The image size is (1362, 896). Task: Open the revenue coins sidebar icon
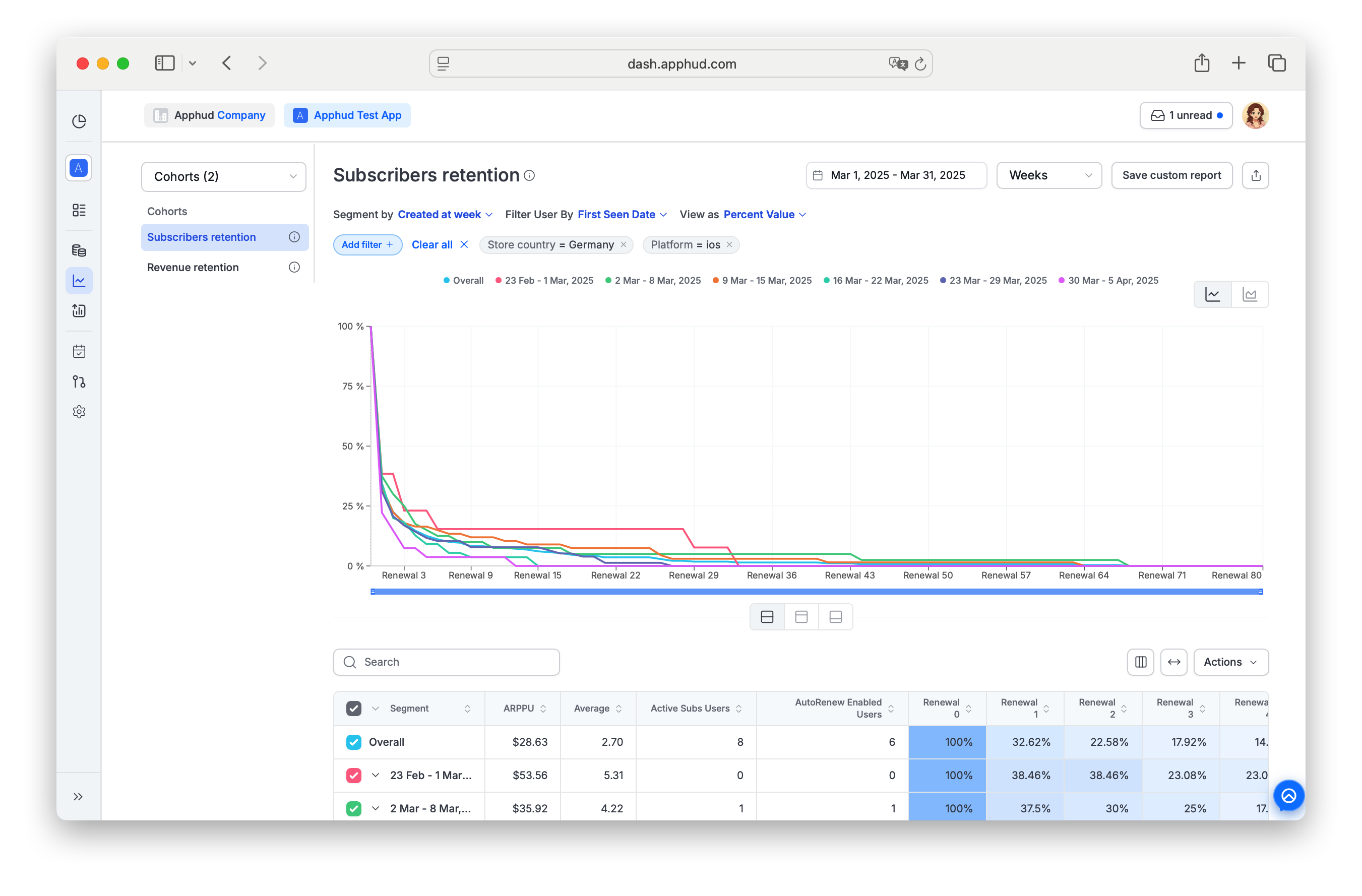[x=79, y=250]
